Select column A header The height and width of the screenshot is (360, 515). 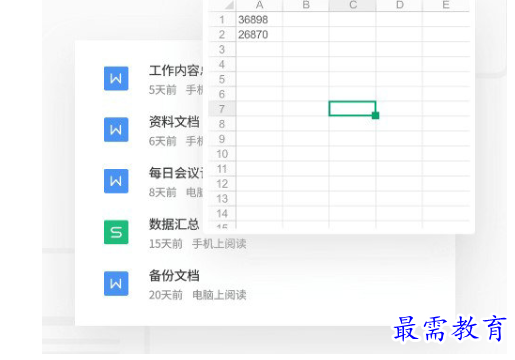pyautogui.click(x=259, y=5)
